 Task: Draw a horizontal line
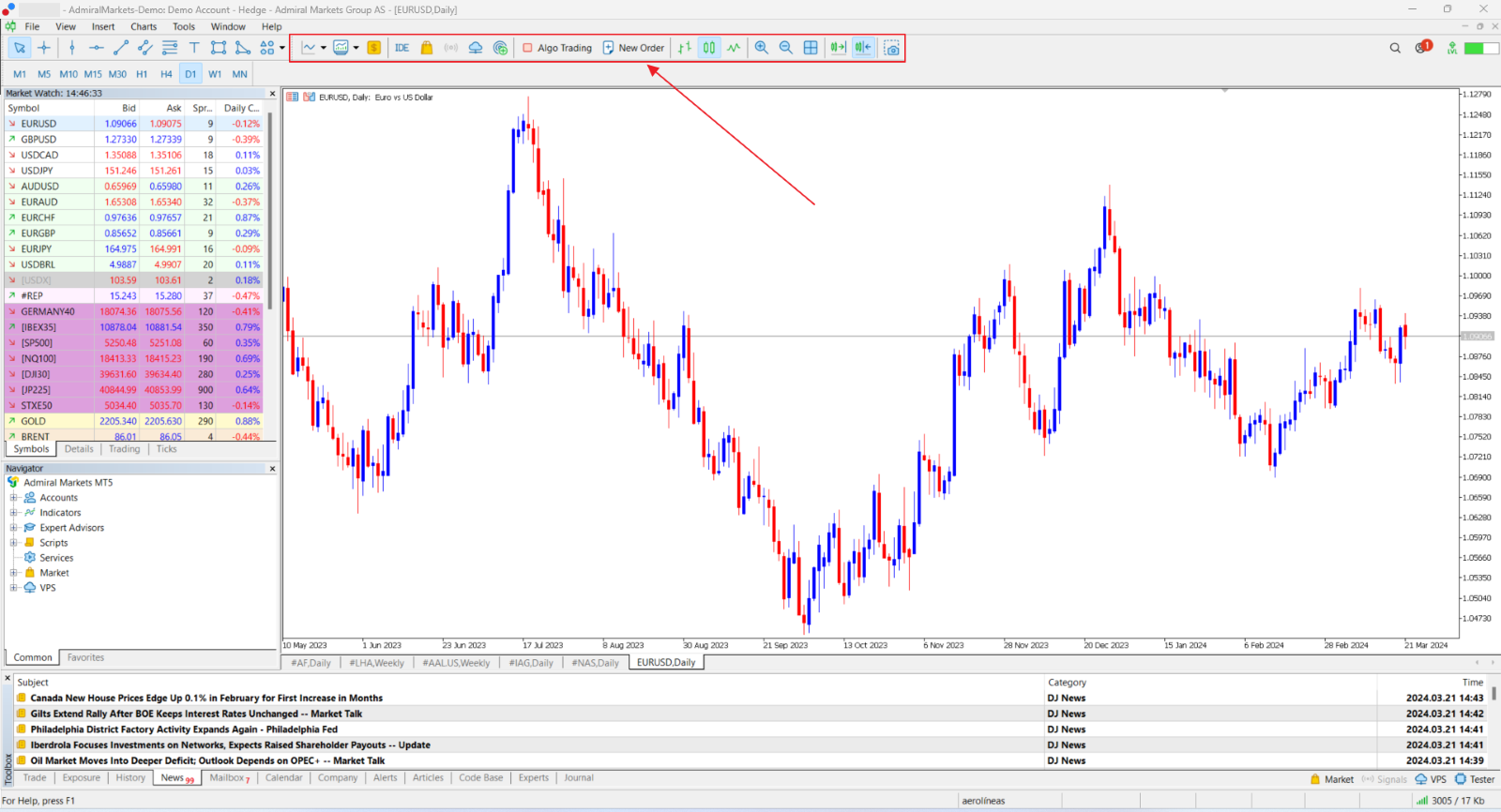coord(97,48)
